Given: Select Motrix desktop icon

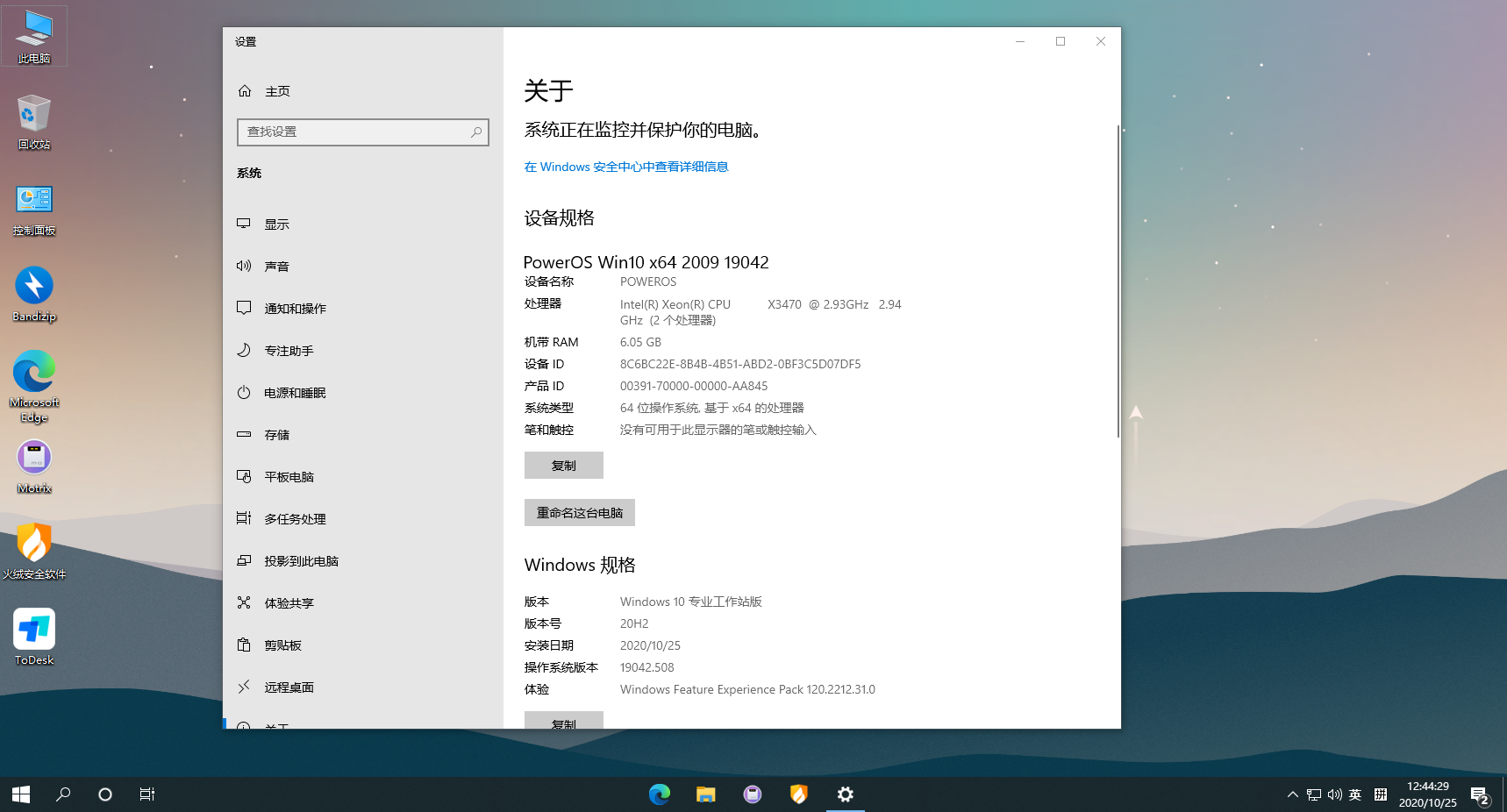Looking at the screenshot, I should point(34,467).
